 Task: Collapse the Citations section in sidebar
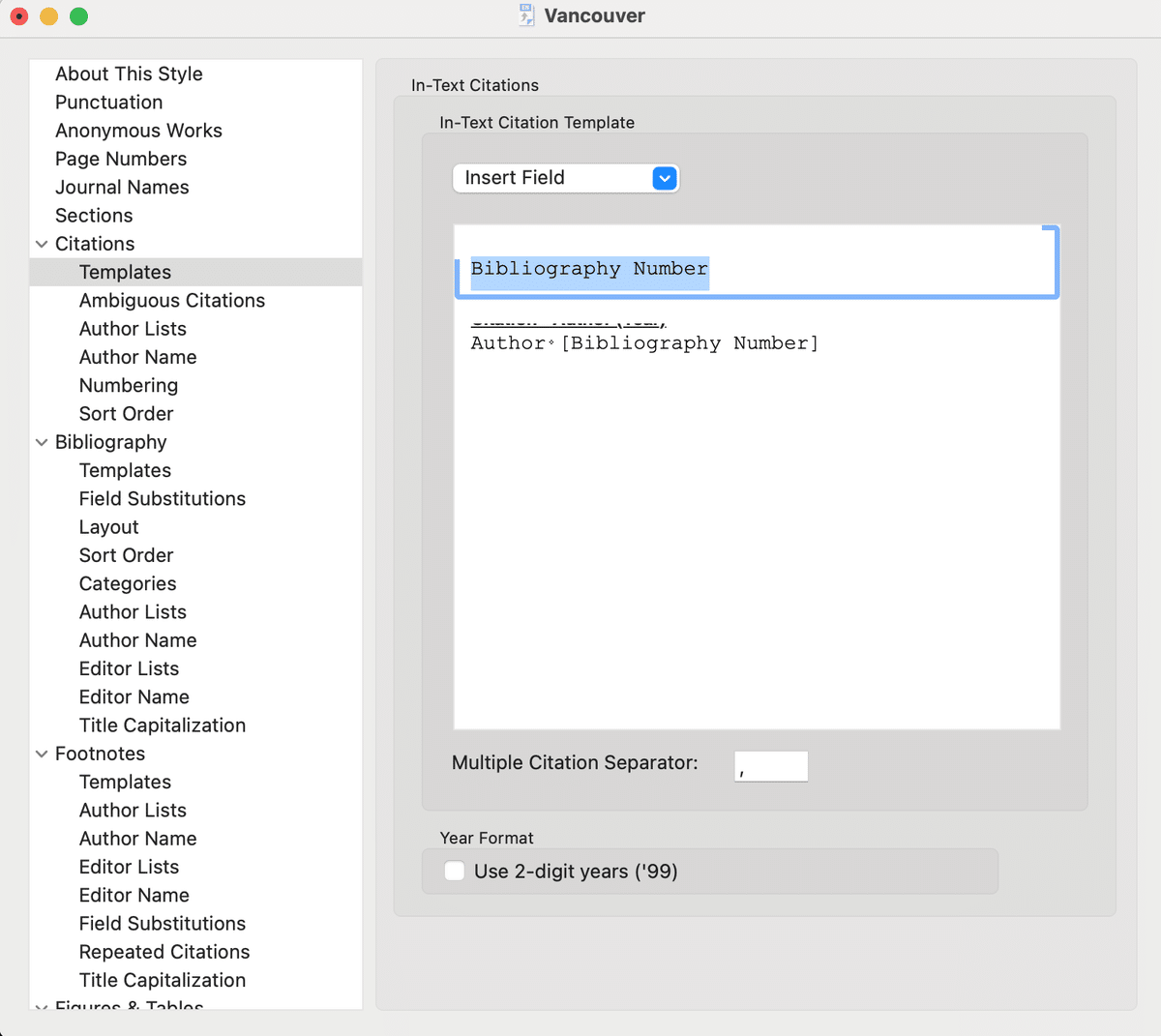point(42,244)
